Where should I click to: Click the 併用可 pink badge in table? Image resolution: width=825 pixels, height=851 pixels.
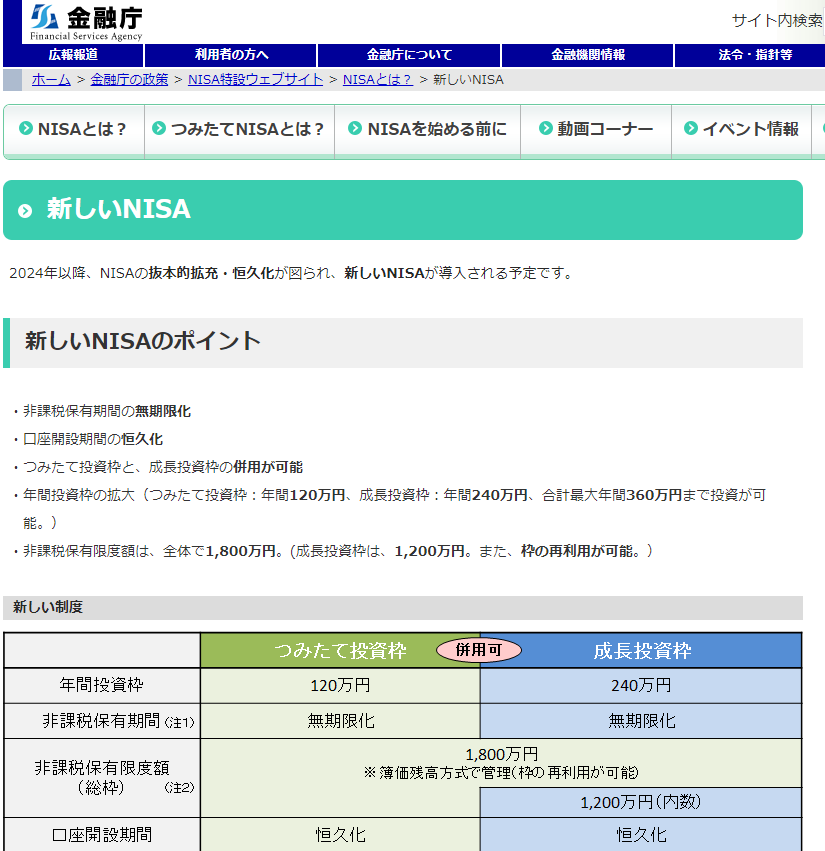coord(479,650)
